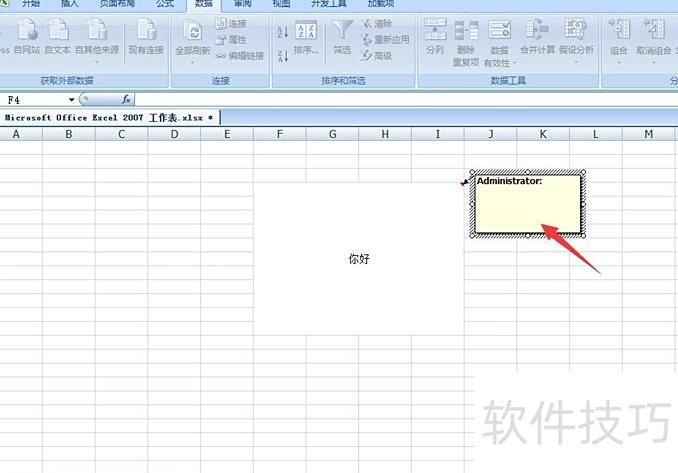Open the Name Box dropdown arrow
The height and width of the screenshot is (473, 678).
[x=71, y=100]
